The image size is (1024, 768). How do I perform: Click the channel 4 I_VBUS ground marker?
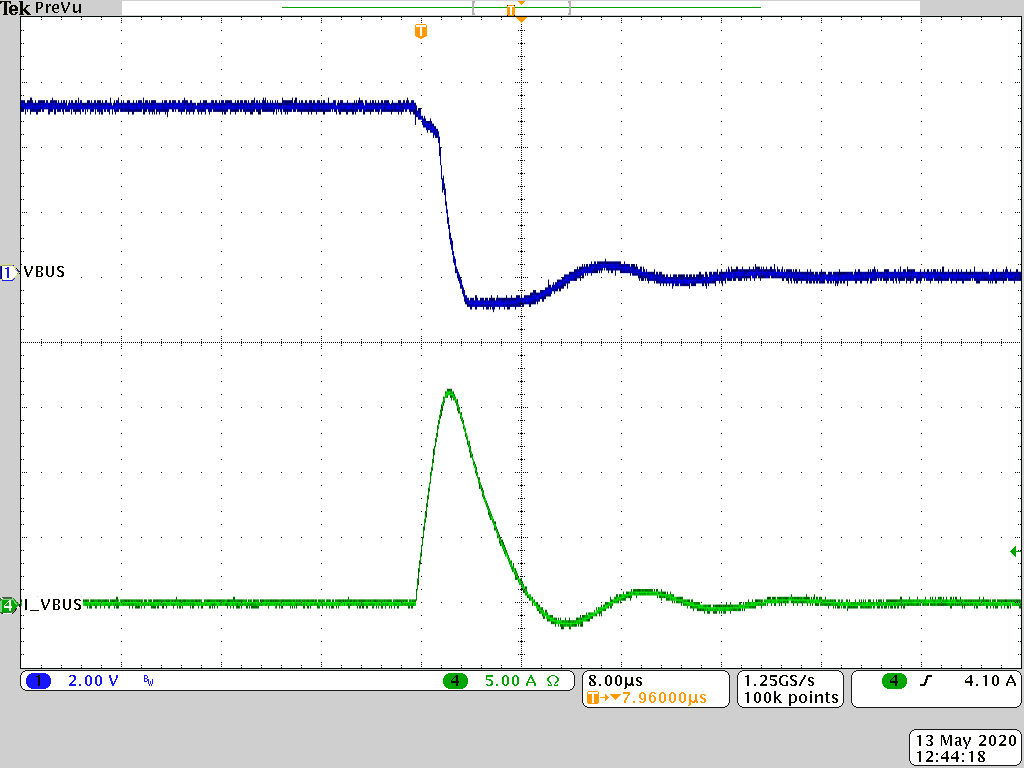pyautogui.click(x=9, y=604)
